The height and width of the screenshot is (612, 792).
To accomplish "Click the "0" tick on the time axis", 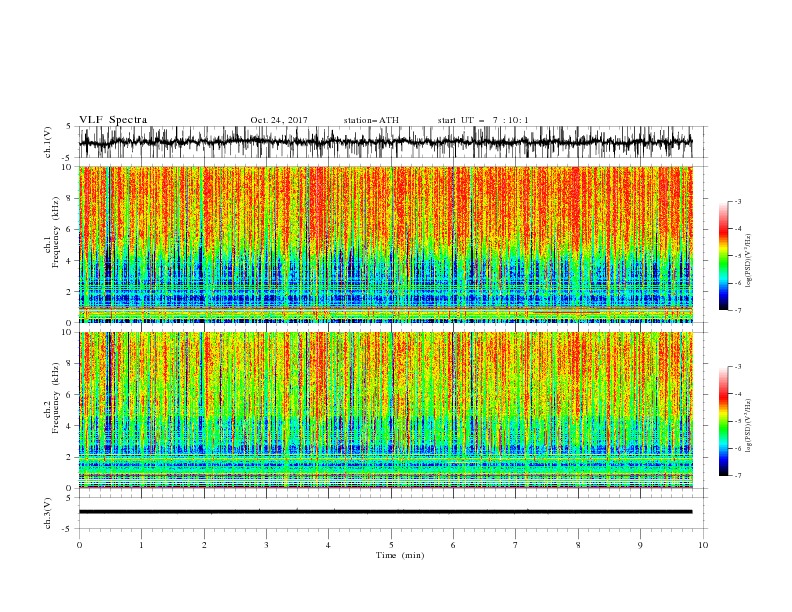I will [79, 545].
